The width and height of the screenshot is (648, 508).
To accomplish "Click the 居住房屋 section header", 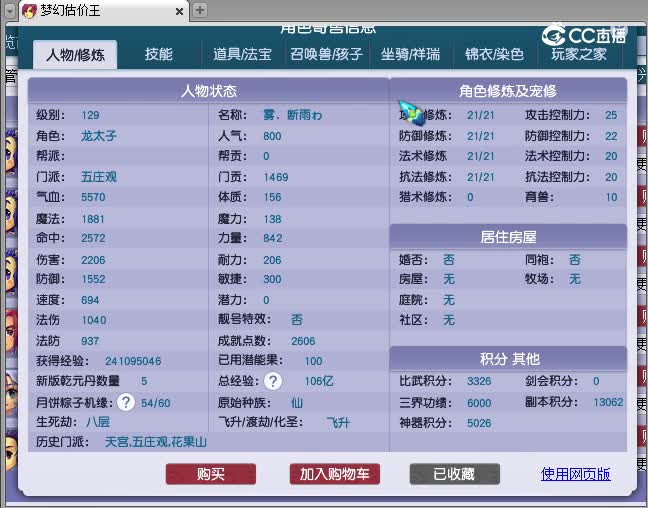I will [508, 237].
